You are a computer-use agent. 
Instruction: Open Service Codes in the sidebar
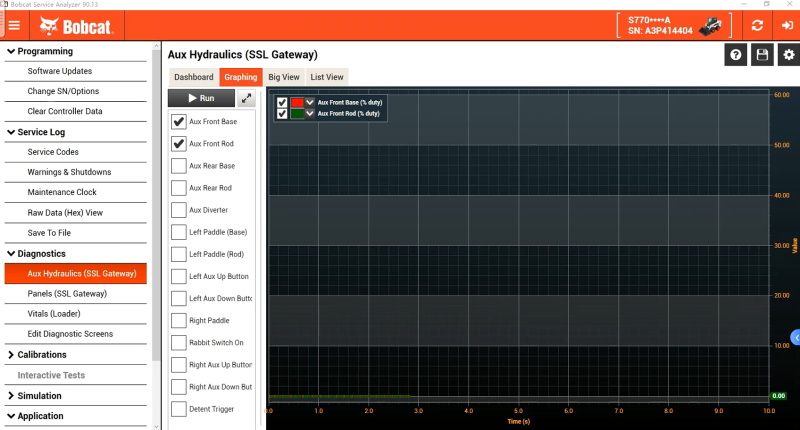coord(53,152)
